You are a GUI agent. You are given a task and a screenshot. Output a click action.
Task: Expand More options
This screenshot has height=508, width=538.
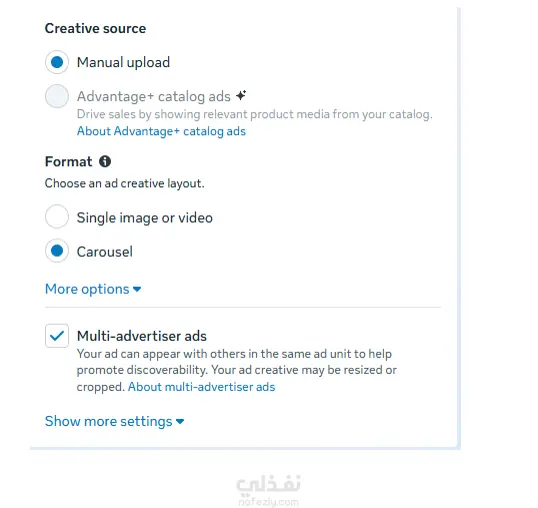[93, 289]
